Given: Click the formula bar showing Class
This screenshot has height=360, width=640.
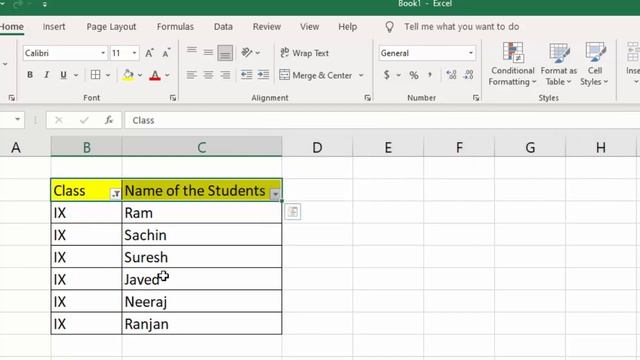Looking at the screenshot, I should 382,120.
